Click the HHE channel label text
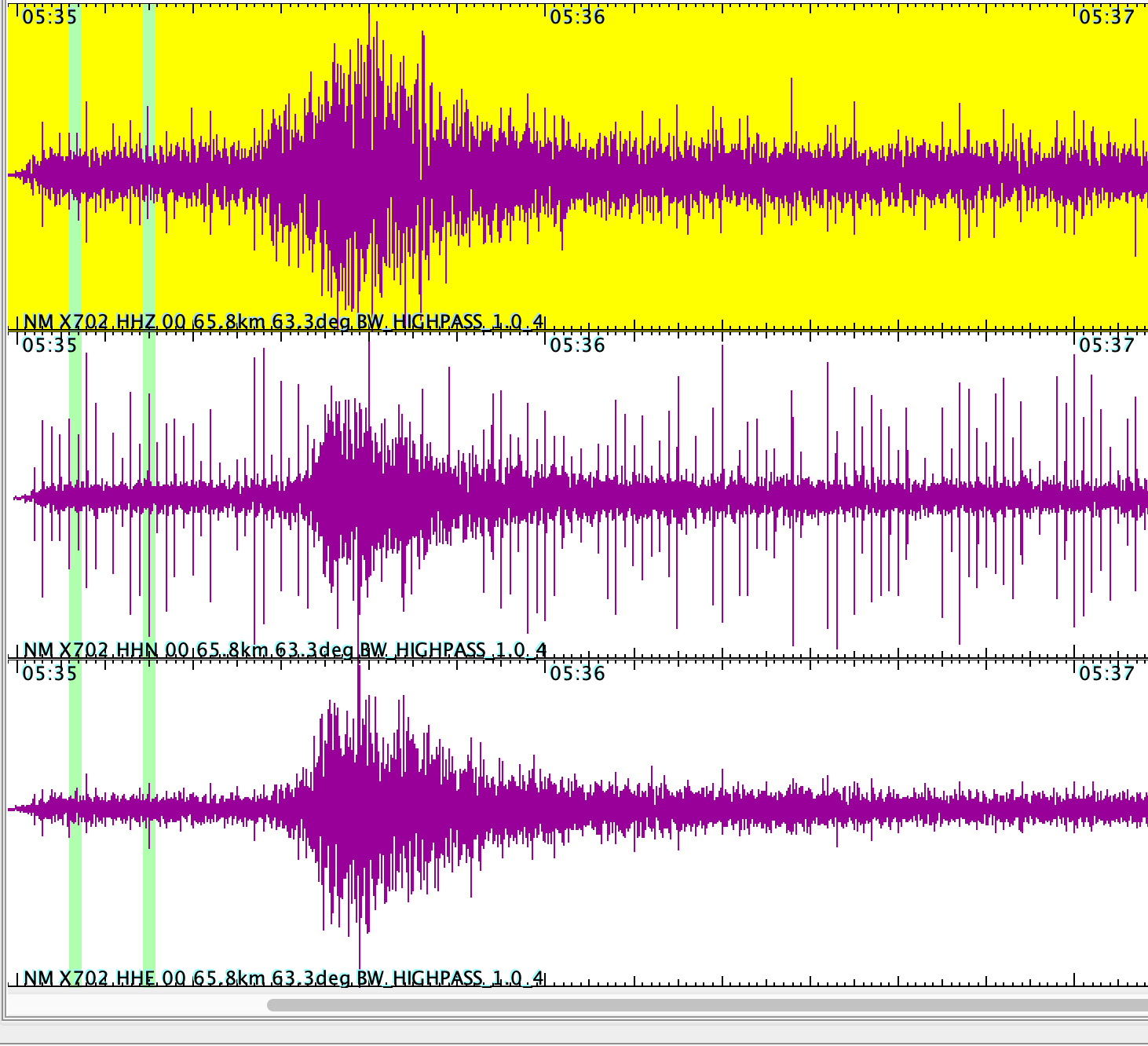The height and width of the screenshot is (1046, 1148). (x=283, y=978)
